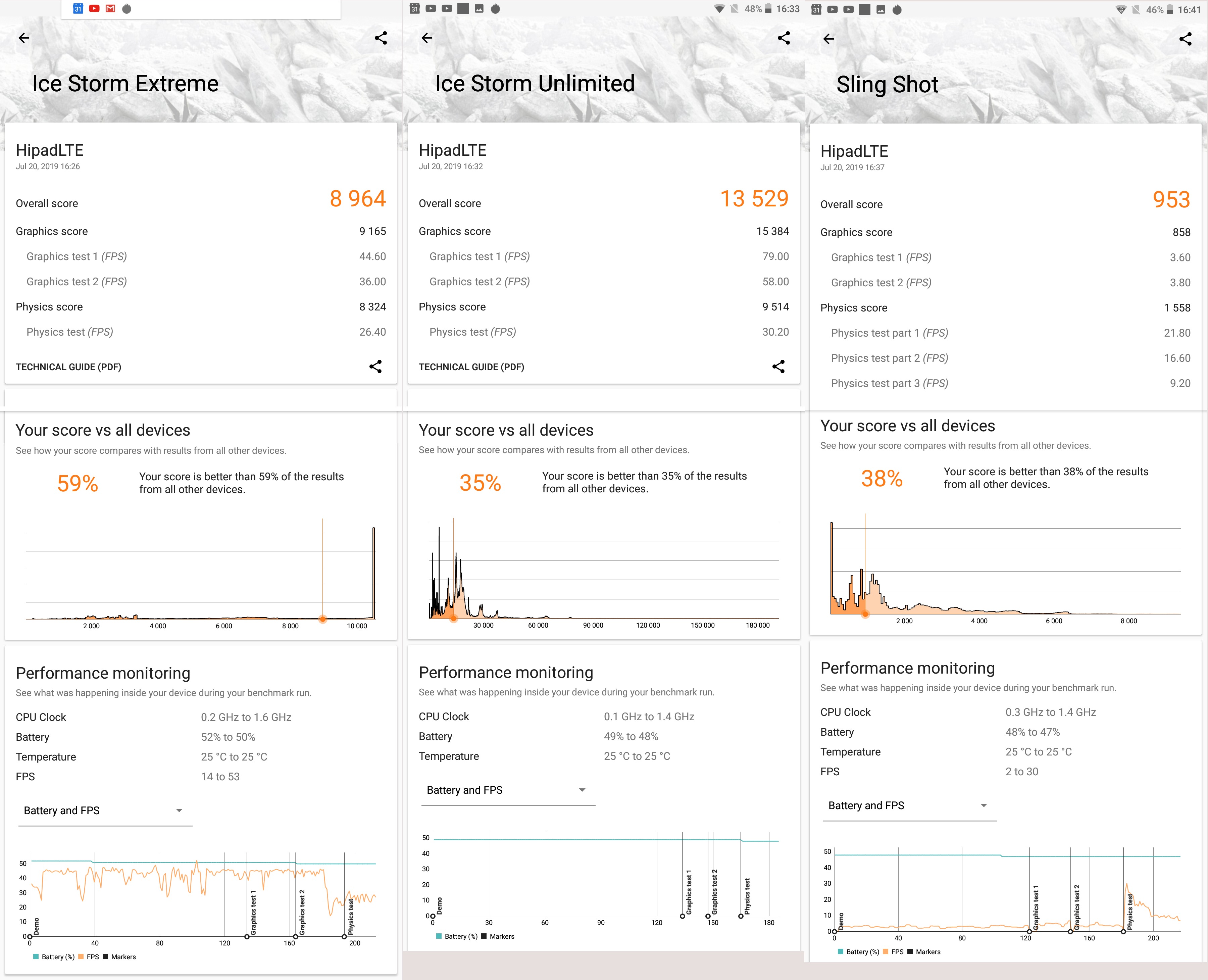Click the 35% comparison percentage
Image resolution: width=1208 pixels, height=980 pixels.
click(x=481, y=483)
